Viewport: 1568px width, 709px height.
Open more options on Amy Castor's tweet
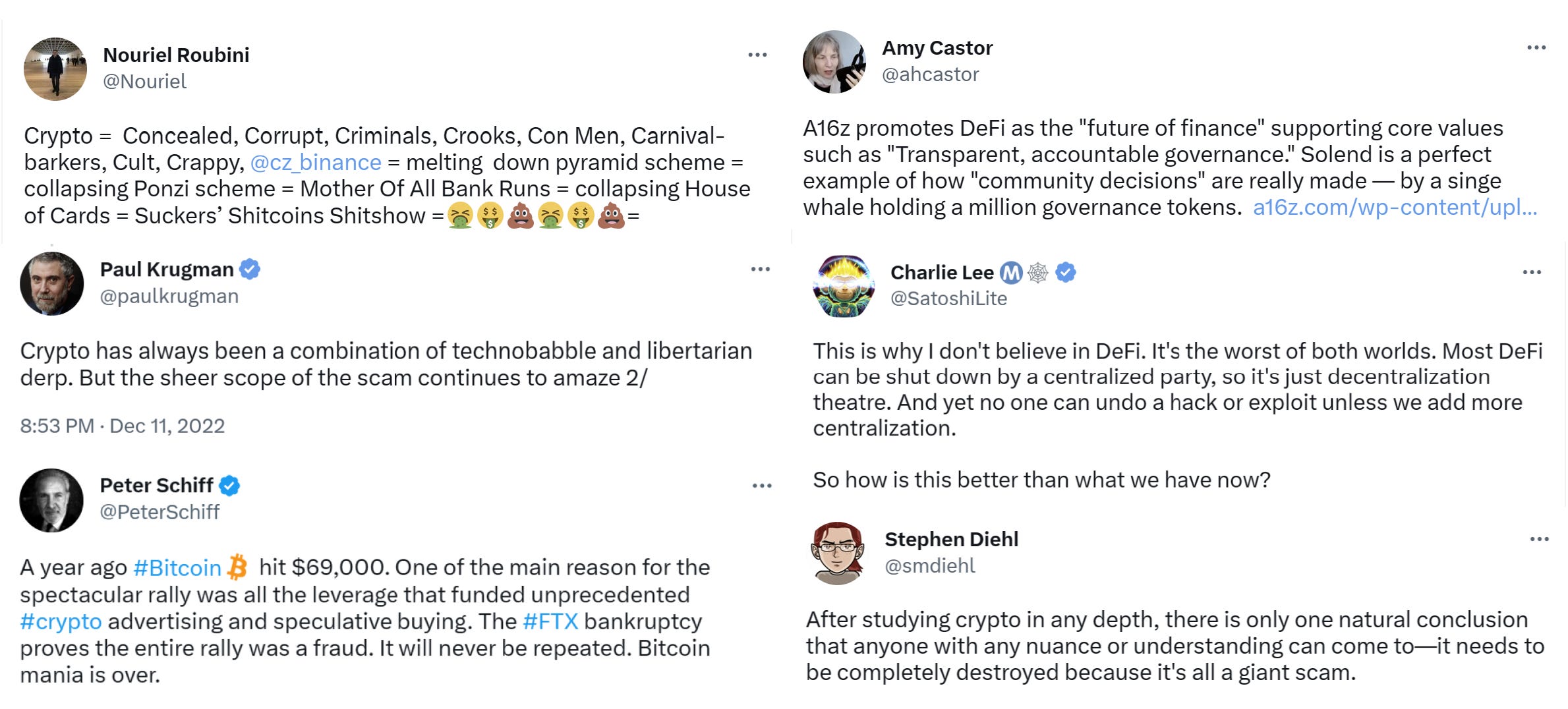click(x=1537, y=46)
